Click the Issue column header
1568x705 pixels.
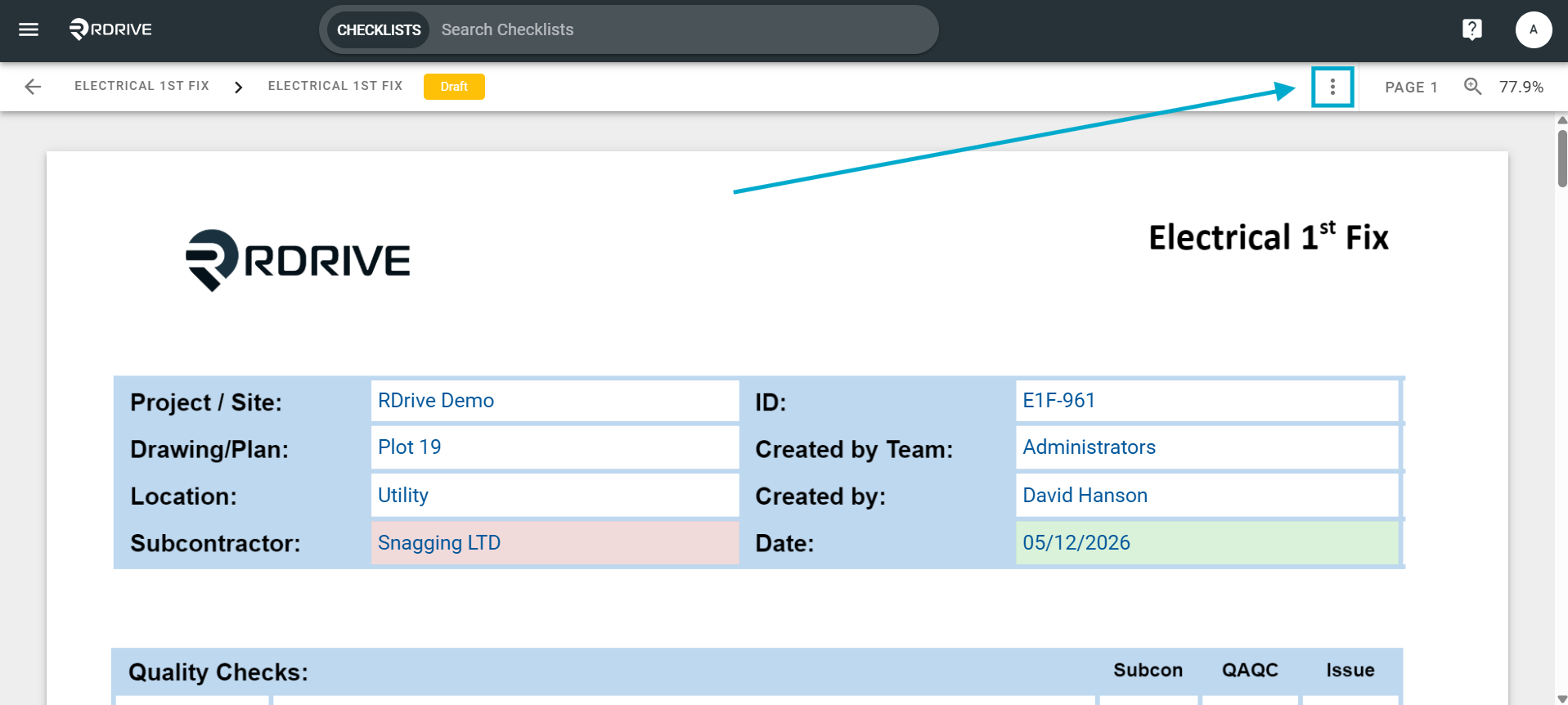coord(1350,670)
